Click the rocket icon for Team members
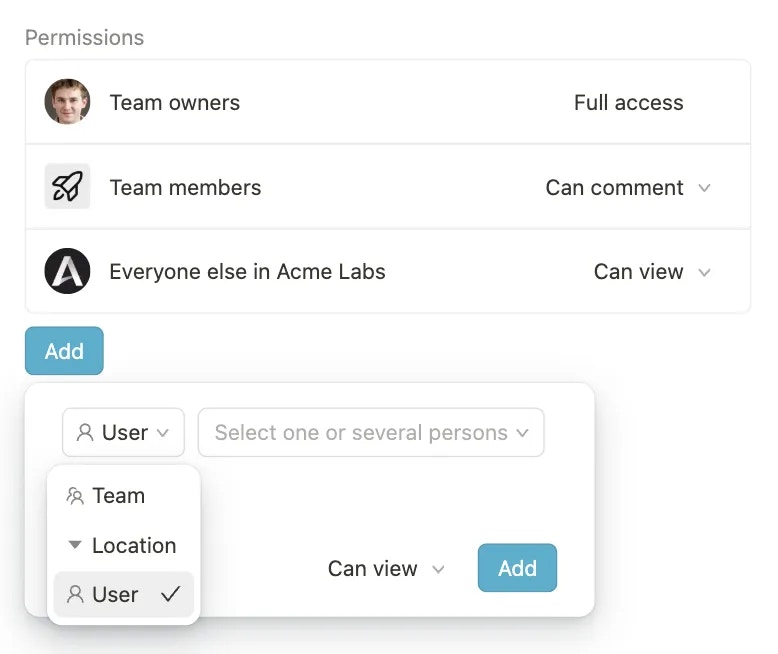Viewport: 778px width, 654px height. (67, 187)
